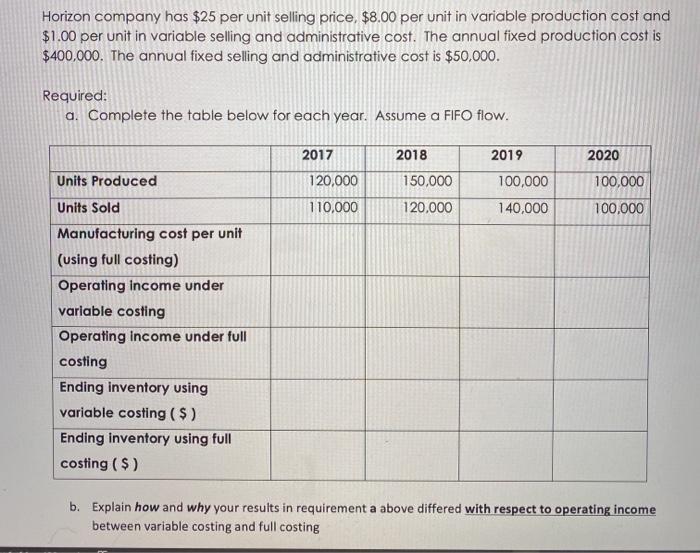700x553 pixels.
Task: Select the Units Produced row label
Action: [107, 181]
